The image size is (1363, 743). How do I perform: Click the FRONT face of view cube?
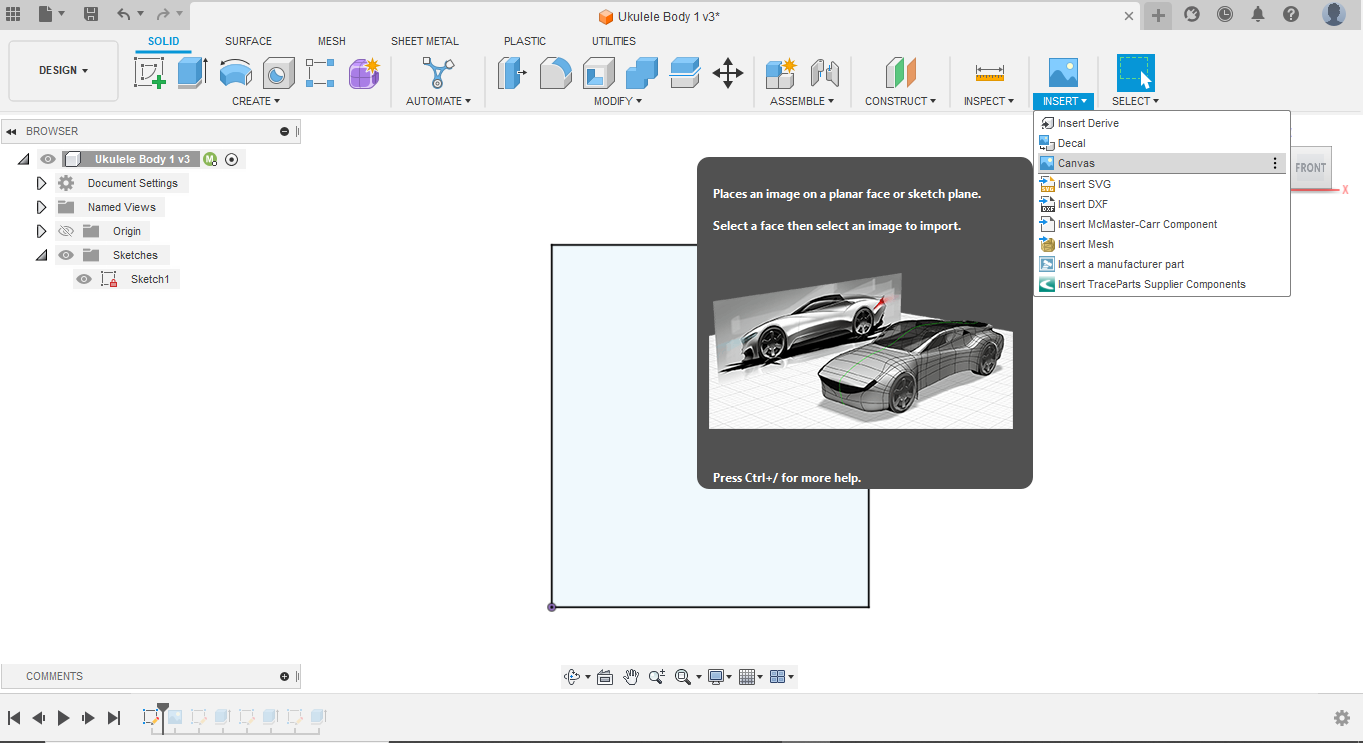(x=1310, y=168)
